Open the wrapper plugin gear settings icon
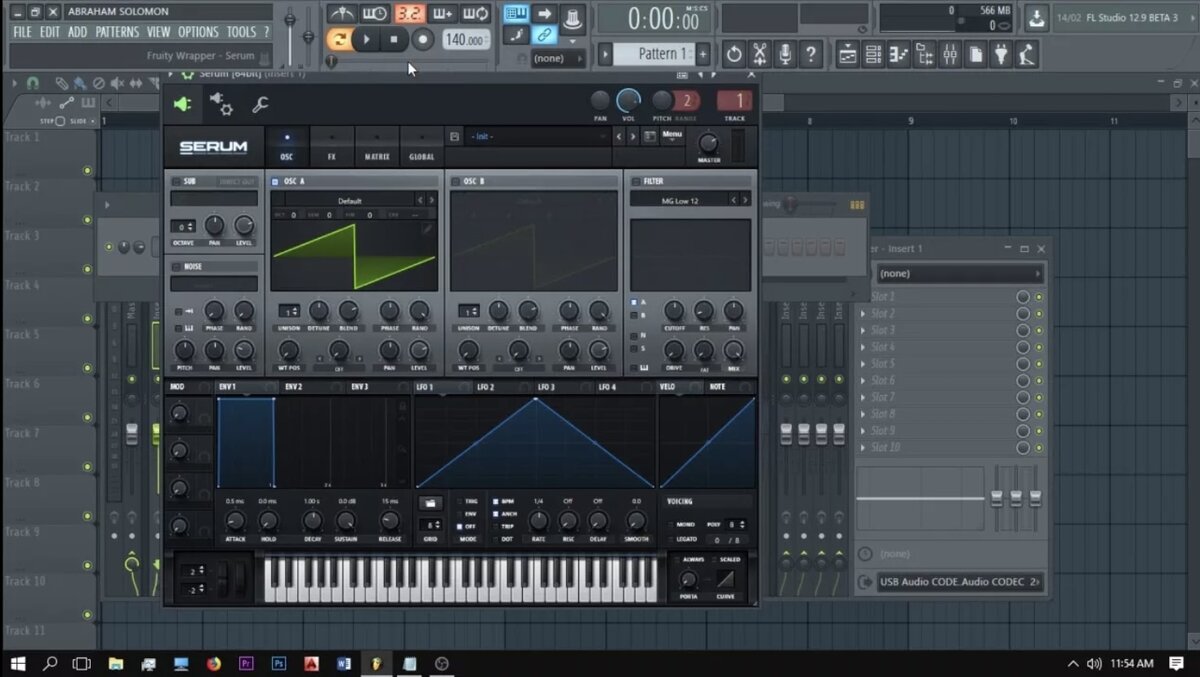Image resolution: width=1200 pixels, height=677 pixels. click(x=220, y=104)
